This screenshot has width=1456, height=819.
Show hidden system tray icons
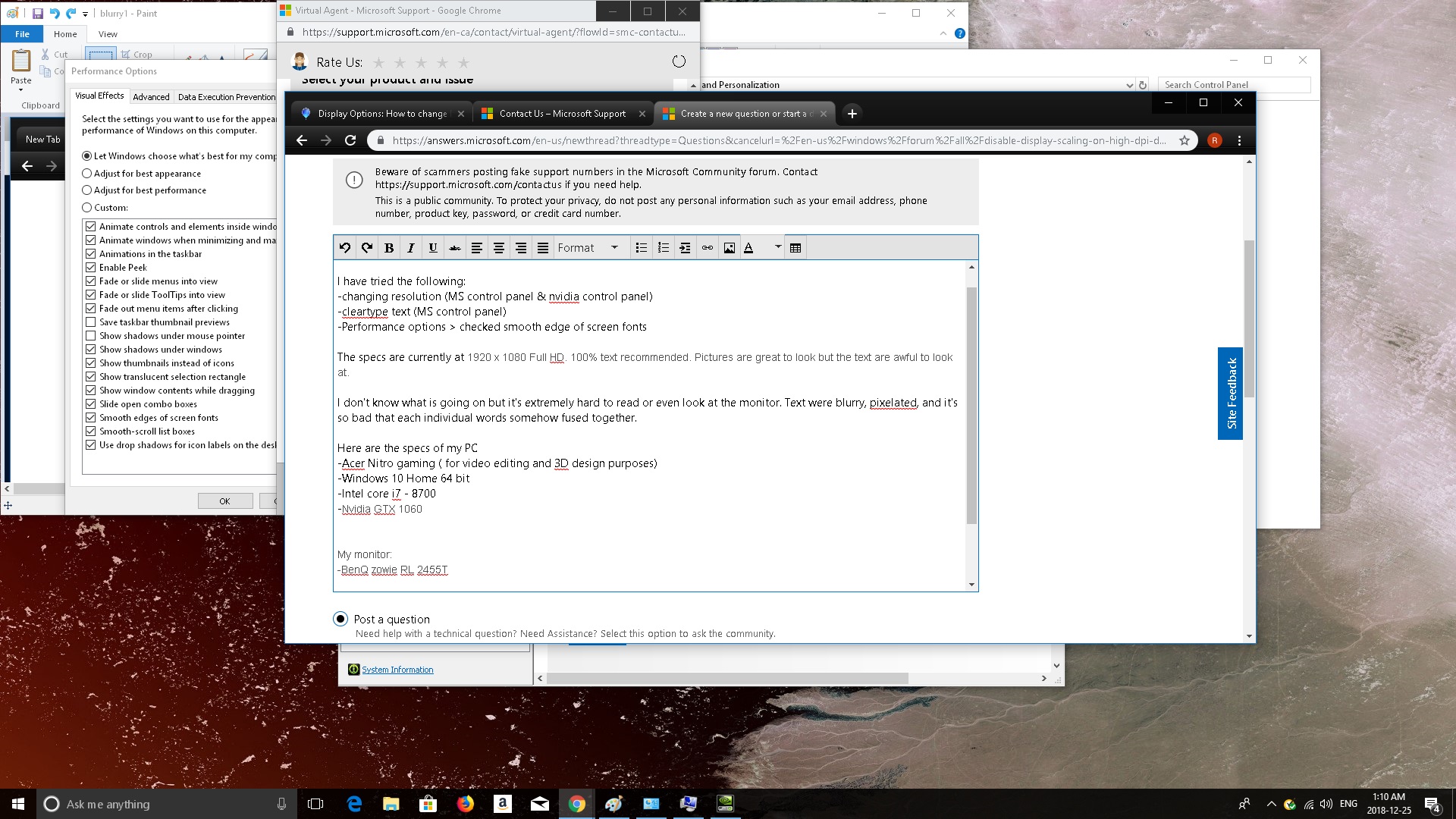click(x=1271, y=804)
